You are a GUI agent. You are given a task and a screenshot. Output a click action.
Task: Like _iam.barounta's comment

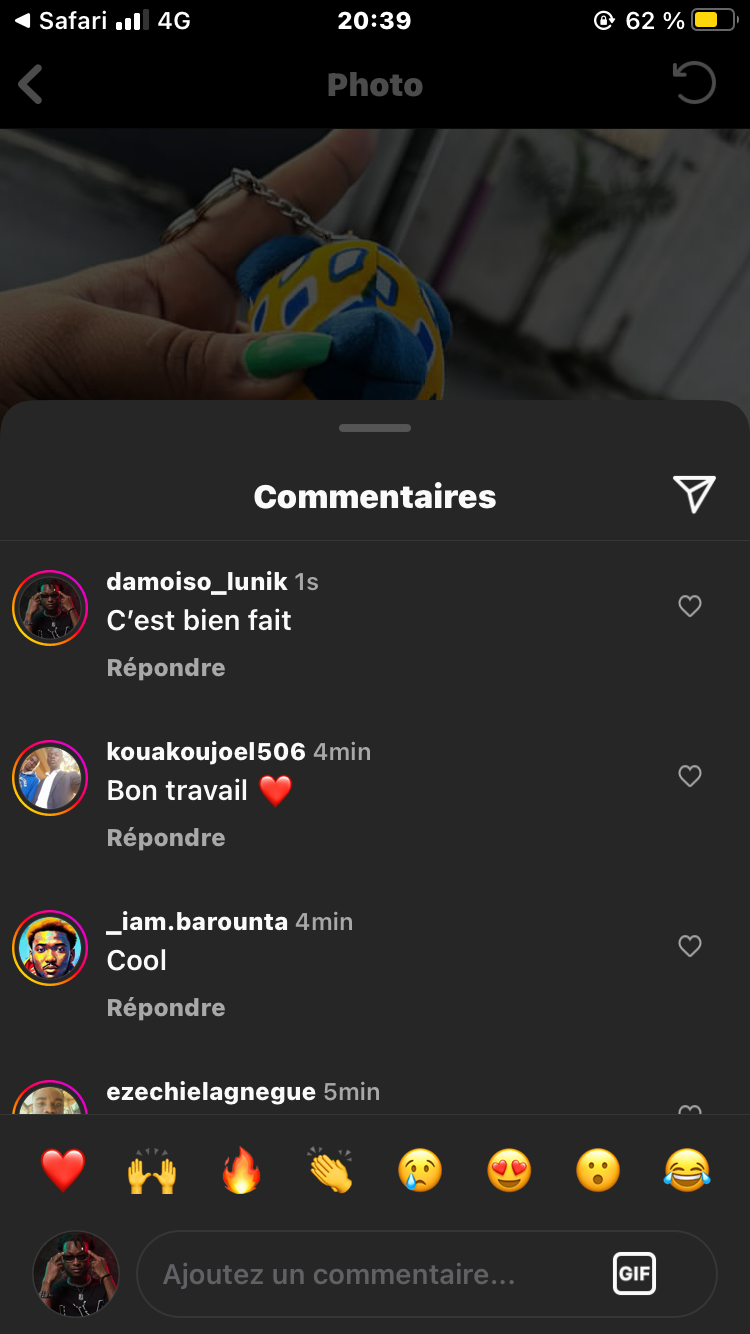pos(690,946)
